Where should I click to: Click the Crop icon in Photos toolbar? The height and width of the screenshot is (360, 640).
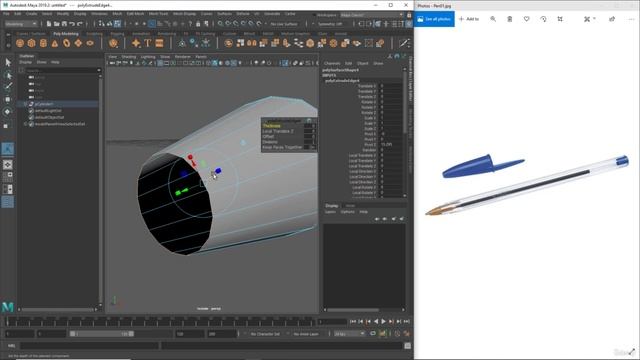tap(560, 19)
